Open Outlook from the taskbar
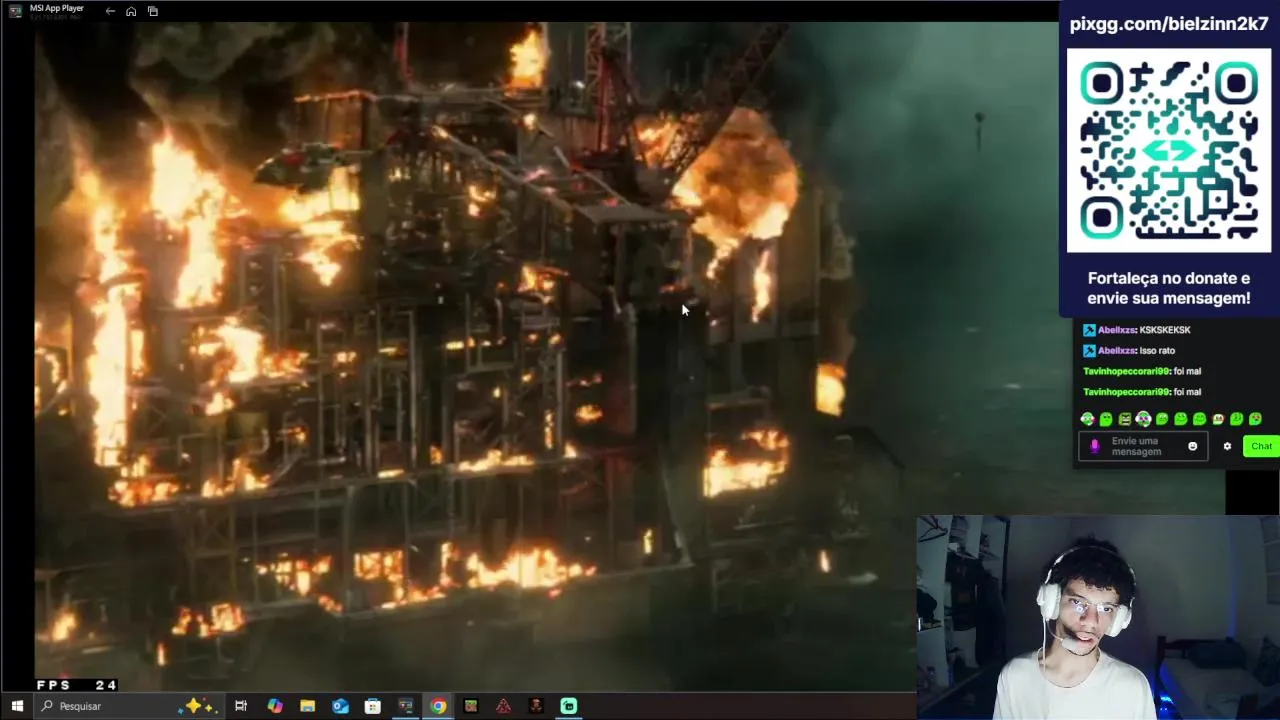The width and height of the screenshot is (1280, 720). 340,706
